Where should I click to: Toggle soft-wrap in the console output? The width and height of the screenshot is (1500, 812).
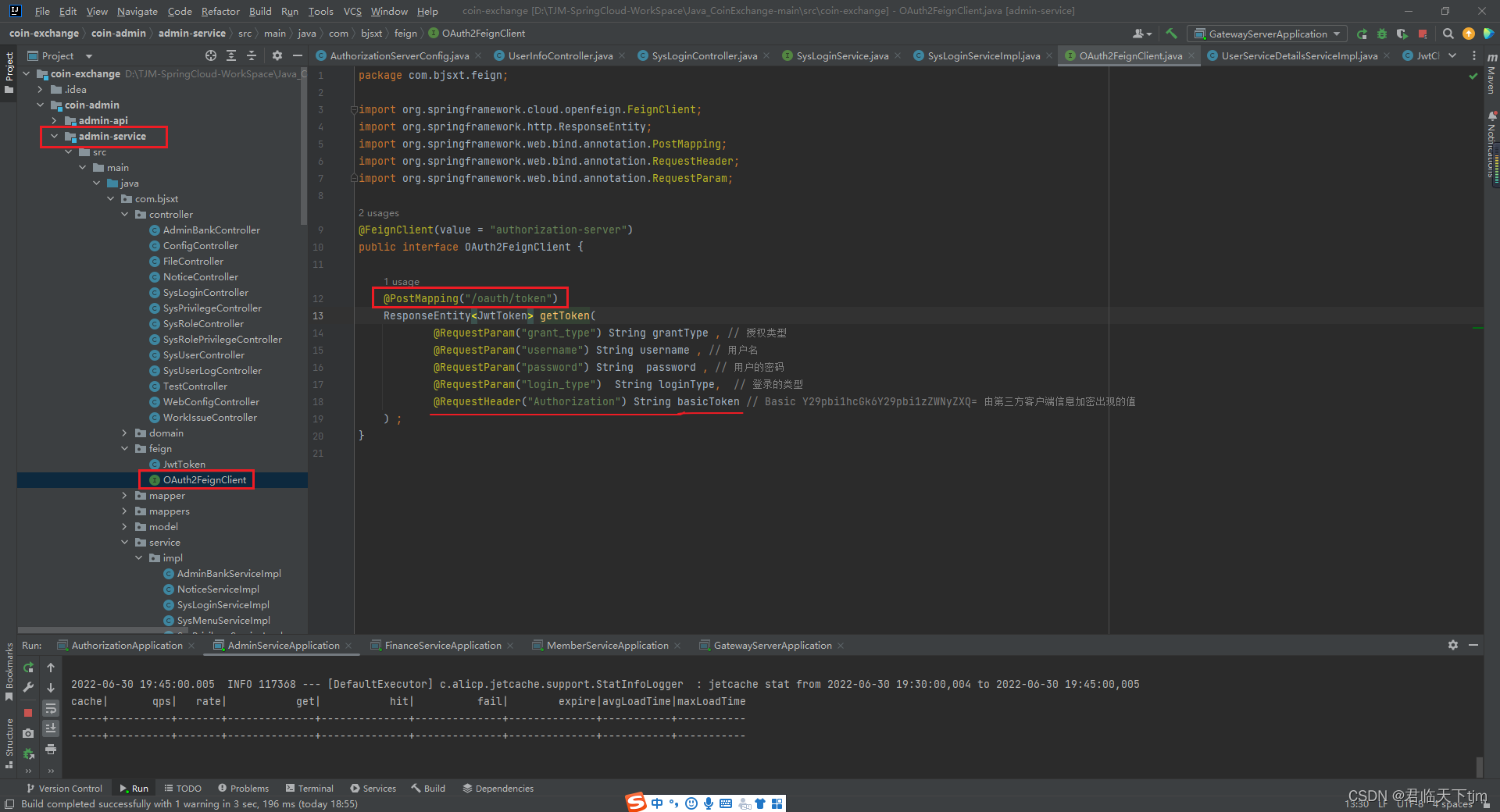[51, 709]
